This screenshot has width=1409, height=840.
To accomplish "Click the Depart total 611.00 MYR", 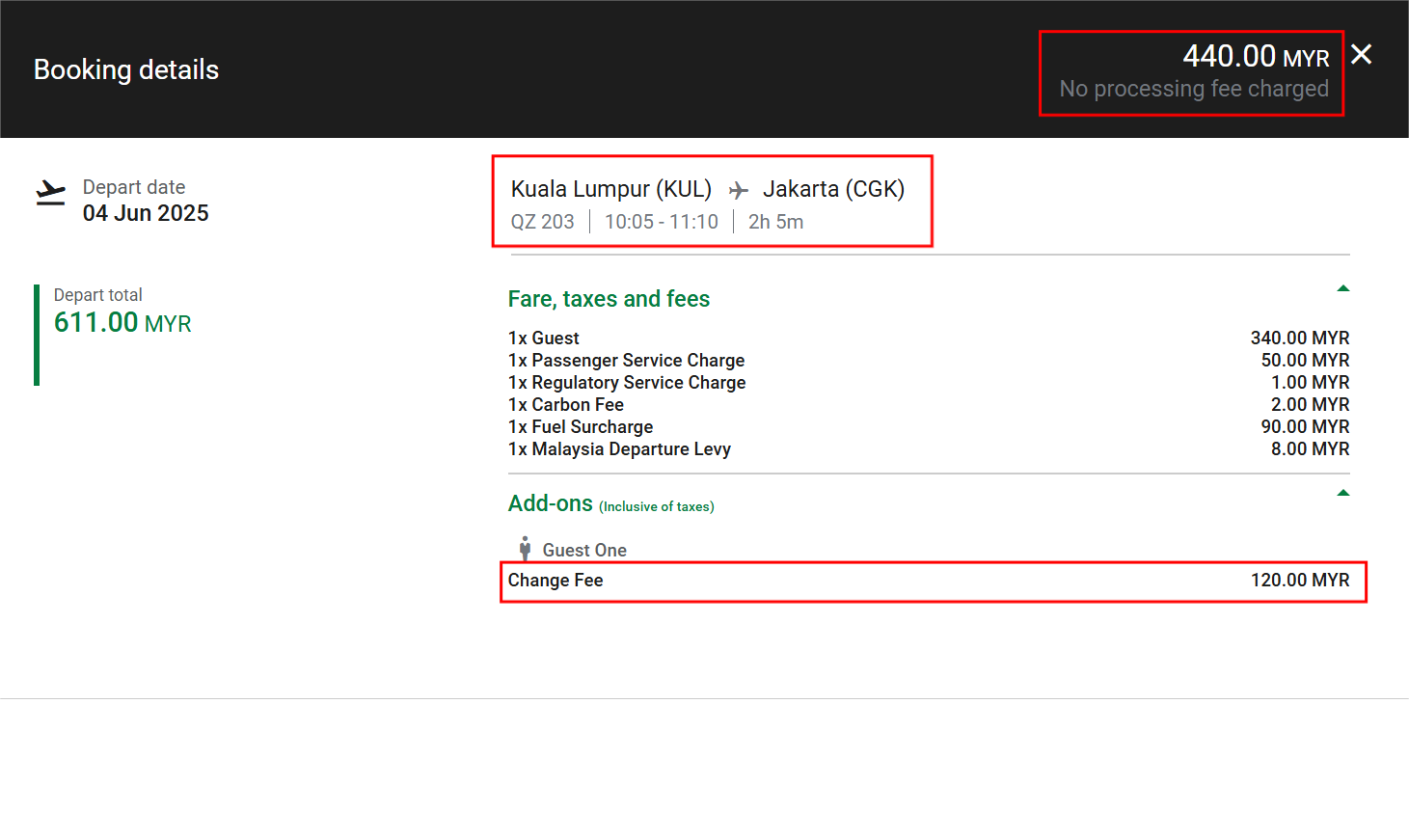I will pyautogui.click(x=122, y=322).
